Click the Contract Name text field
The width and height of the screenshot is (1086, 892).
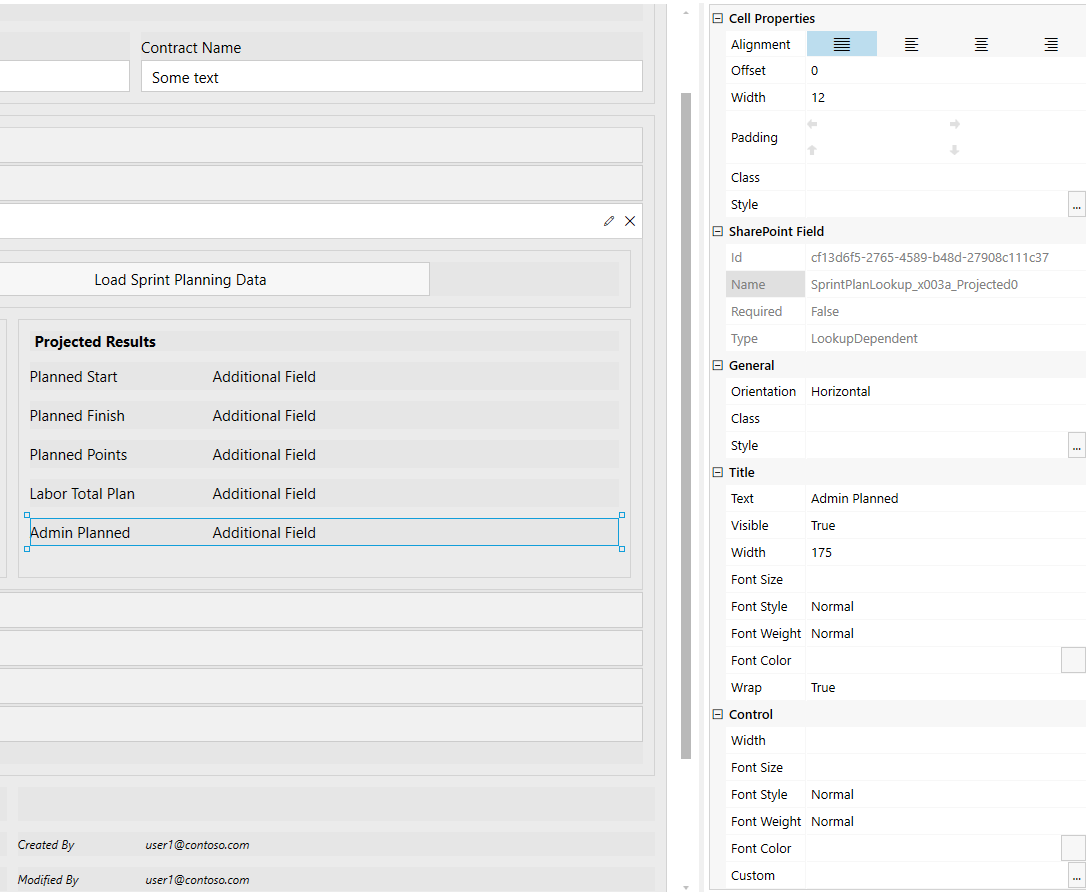(x=391, y=77)
